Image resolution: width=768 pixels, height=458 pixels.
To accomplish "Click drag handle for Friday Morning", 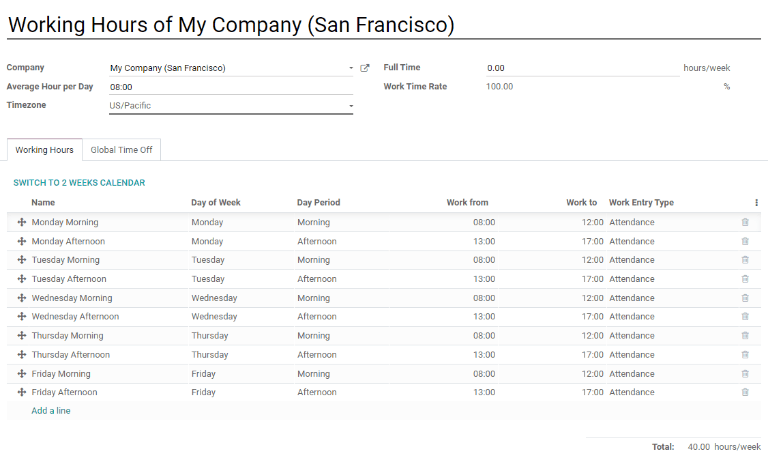I will pyautogui.click(x=22, y=374).
